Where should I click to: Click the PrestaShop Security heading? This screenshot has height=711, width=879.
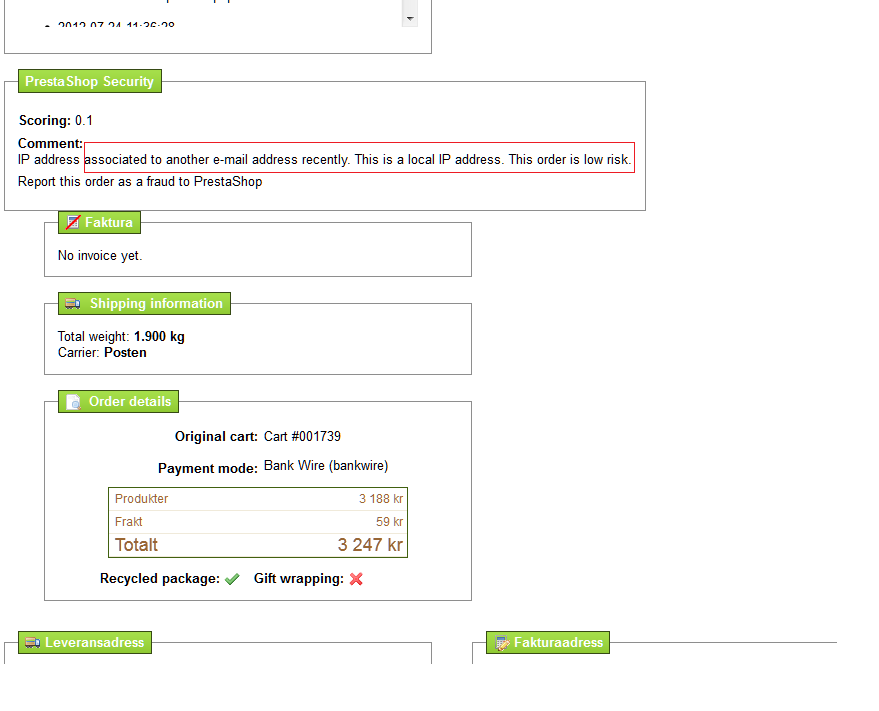point(90,81)
